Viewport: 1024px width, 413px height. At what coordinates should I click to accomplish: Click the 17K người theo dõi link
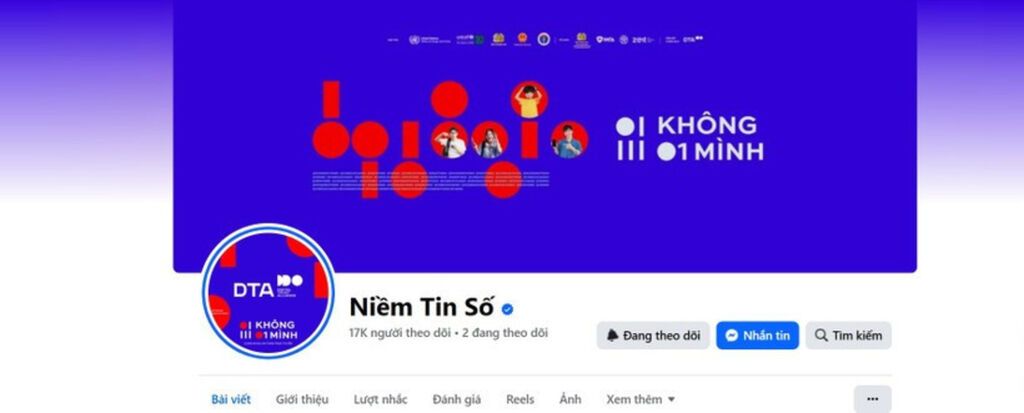tap(400, 333)
